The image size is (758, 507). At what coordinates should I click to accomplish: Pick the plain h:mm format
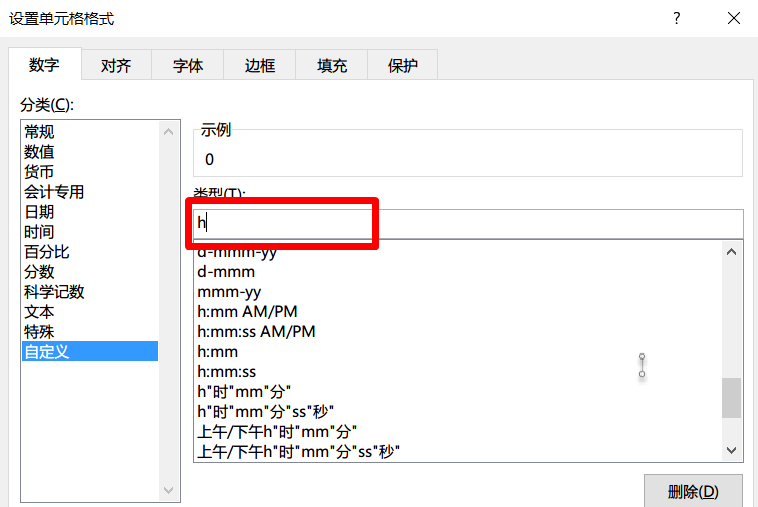pyautogui.click(x=457, y=351)
